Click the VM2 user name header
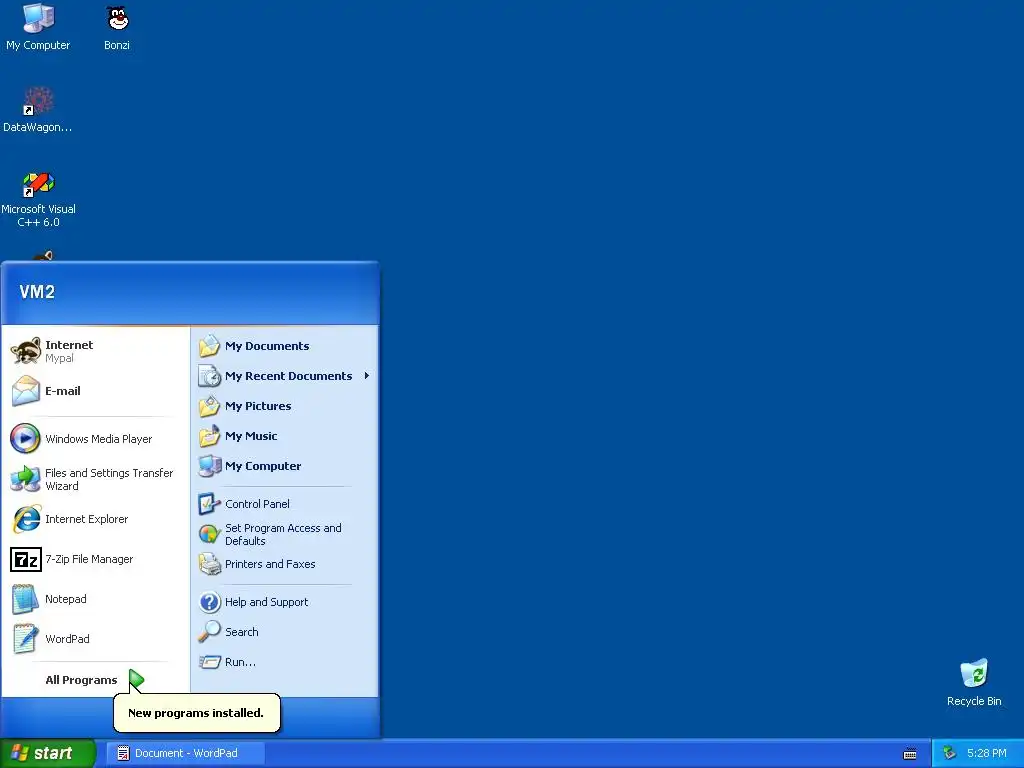 pos(37,292)
